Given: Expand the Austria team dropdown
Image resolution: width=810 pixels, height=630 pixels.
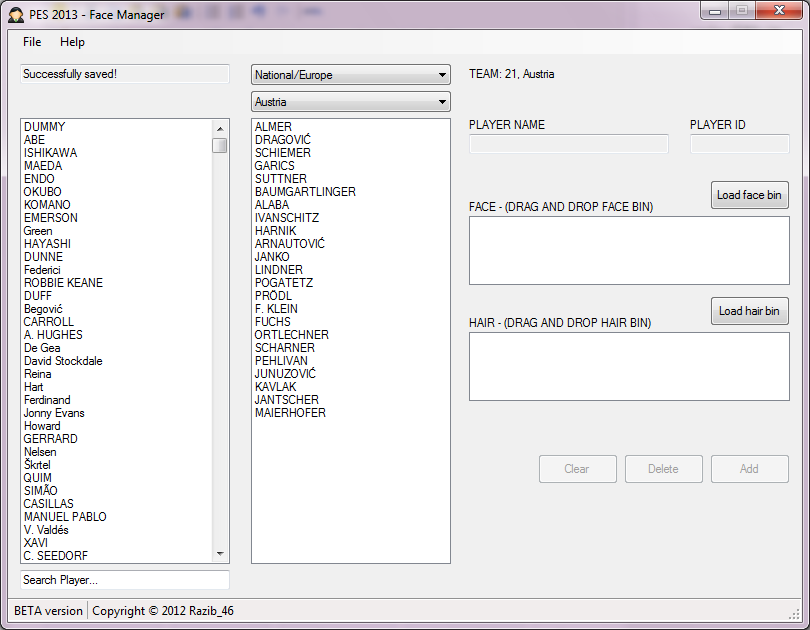Looking at the screenshot, I should [351, 102].
